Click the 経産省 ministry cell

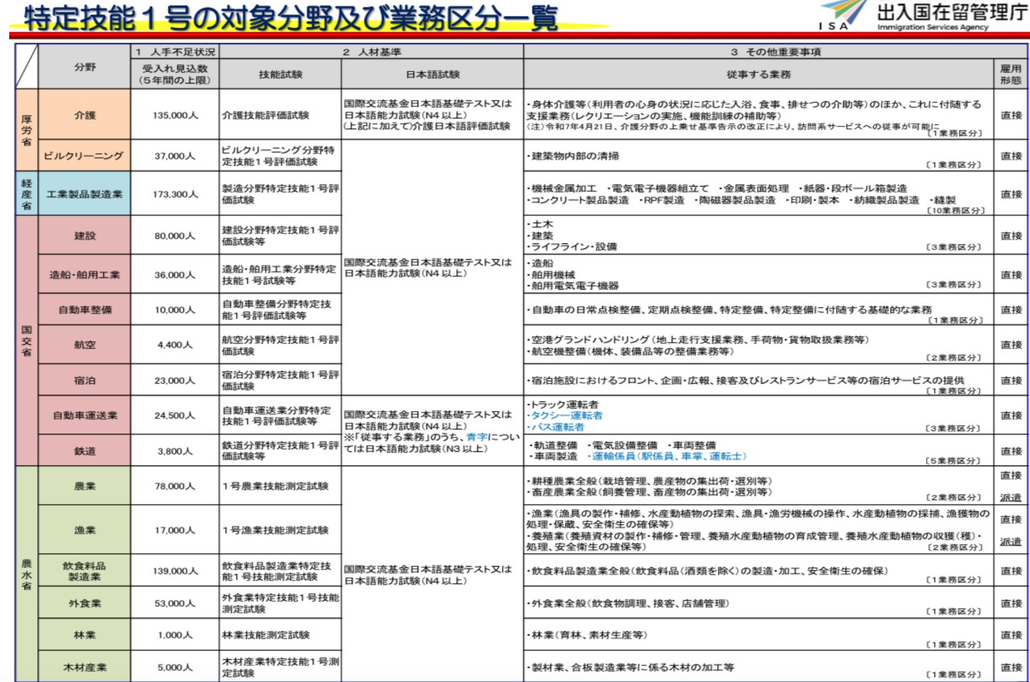[x=27, y=194]
